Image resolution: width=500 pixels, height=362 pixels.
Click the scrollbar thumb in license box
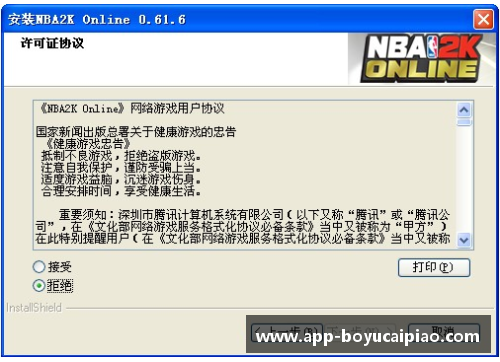point(464,122)
